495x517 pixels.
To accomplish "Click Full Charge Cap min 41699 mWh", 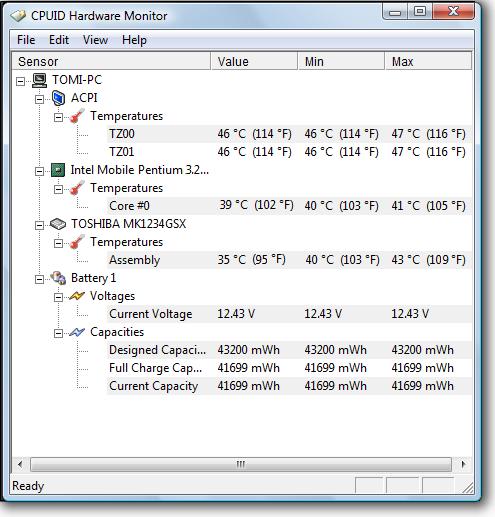I will pyautogui.click(x=335, y=368).
